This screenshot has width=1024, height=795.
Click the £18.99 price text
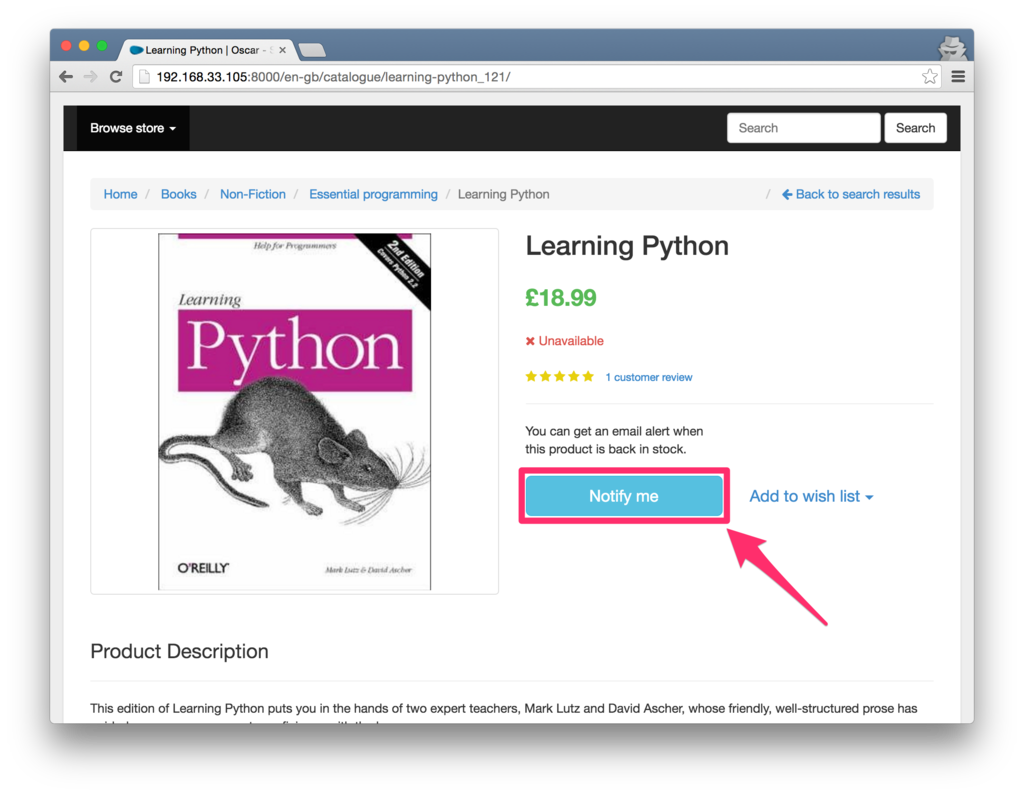561,298
